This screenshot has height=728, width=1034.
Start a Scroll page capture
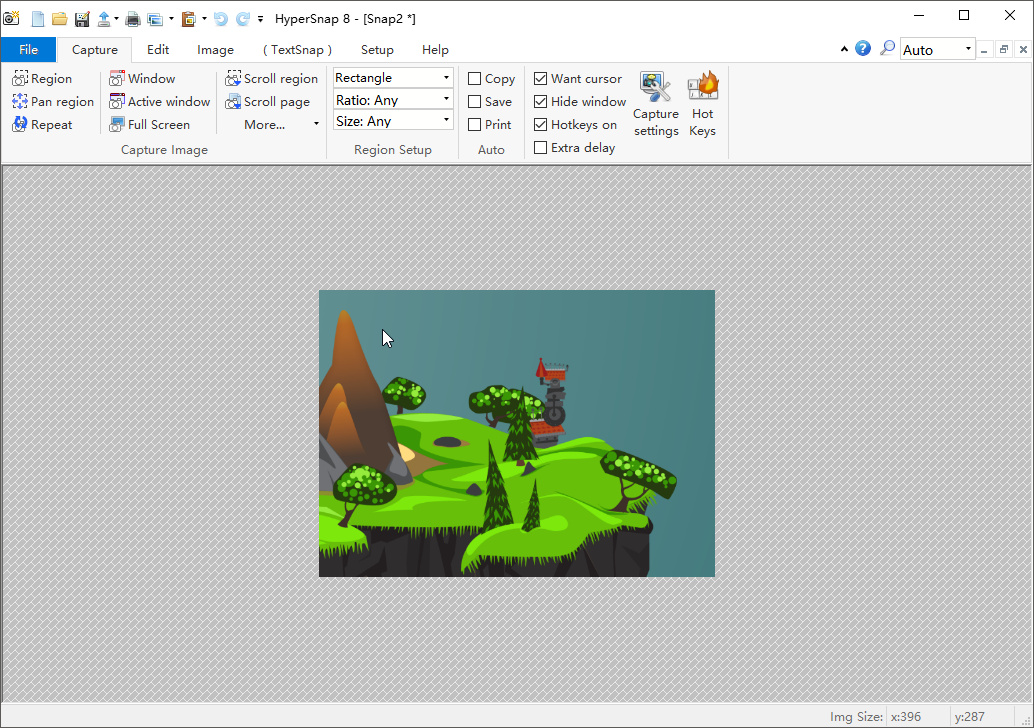[x=268, y=102]
